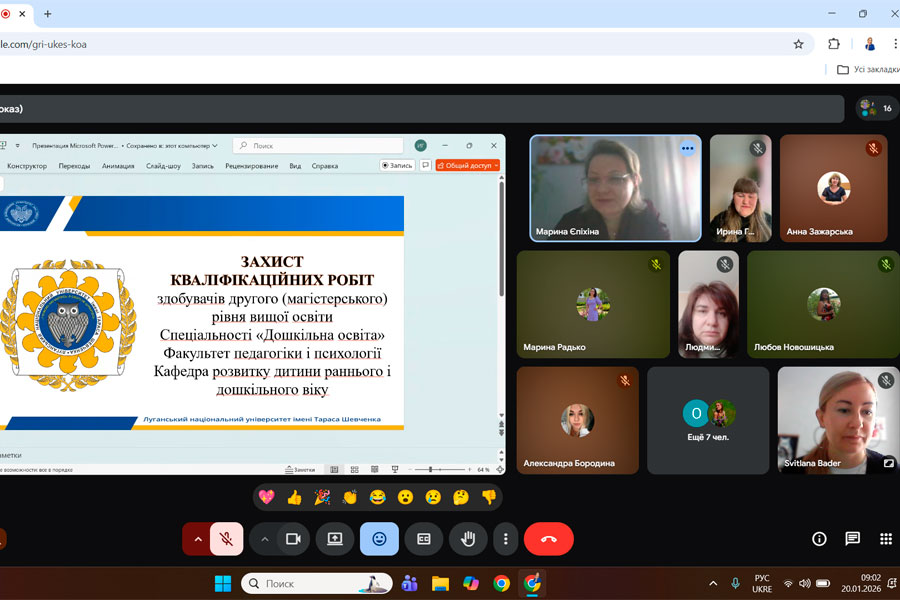
Task: Send the surprised face reaction
Action: (x=405, y=497)
